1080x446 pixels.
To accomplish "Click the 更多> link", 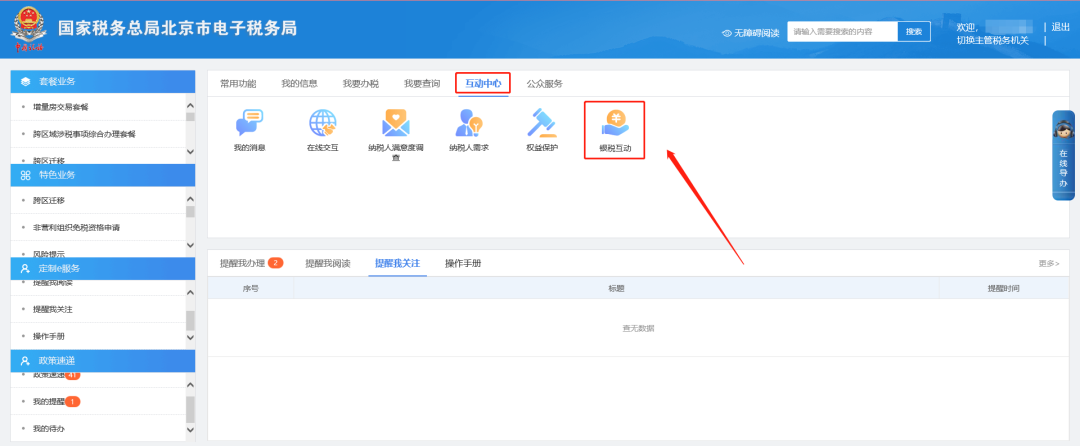I will coord(1049,263).
